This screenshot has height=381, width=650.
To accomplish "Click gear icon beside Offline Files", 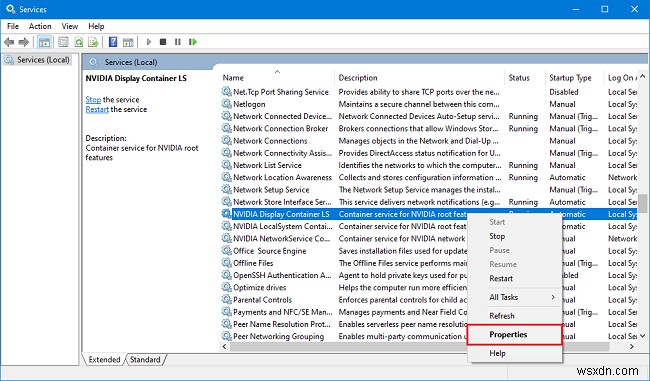I will click(x=226, y=263).
